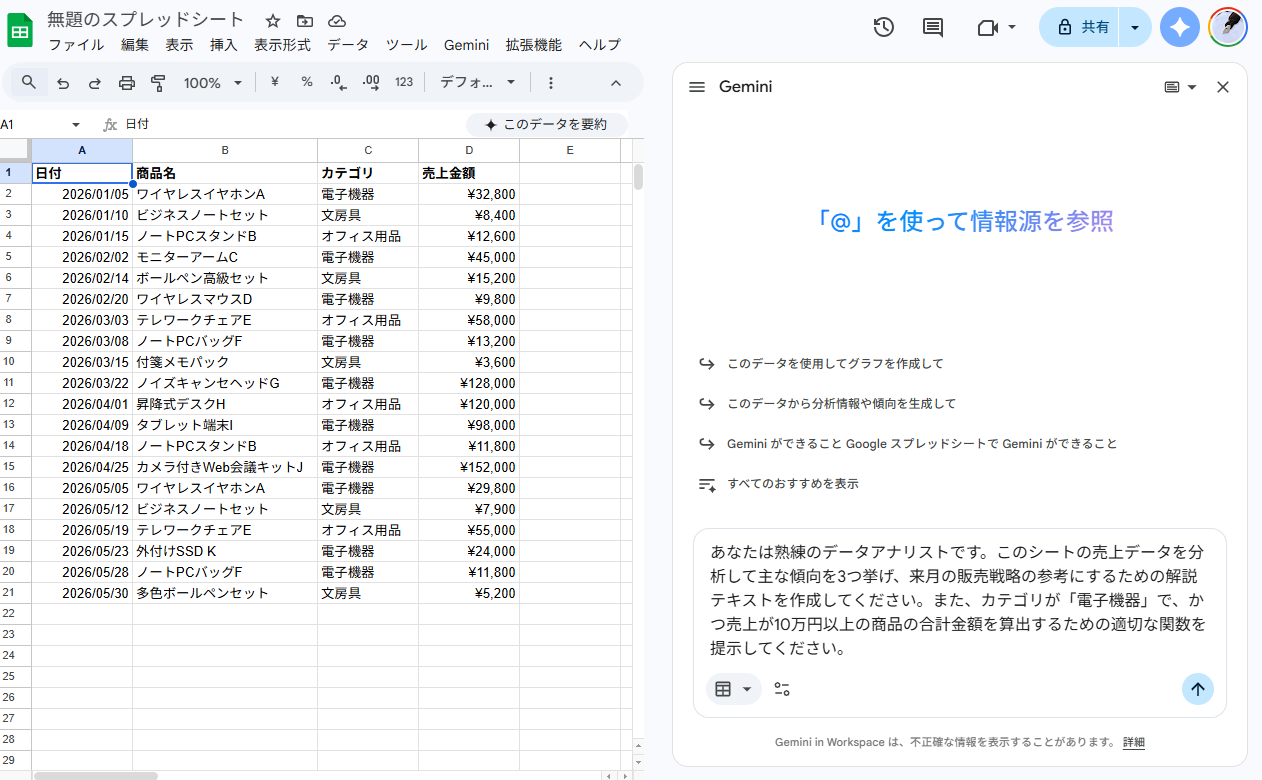Open version history clock icon

(x=883, y=28)
